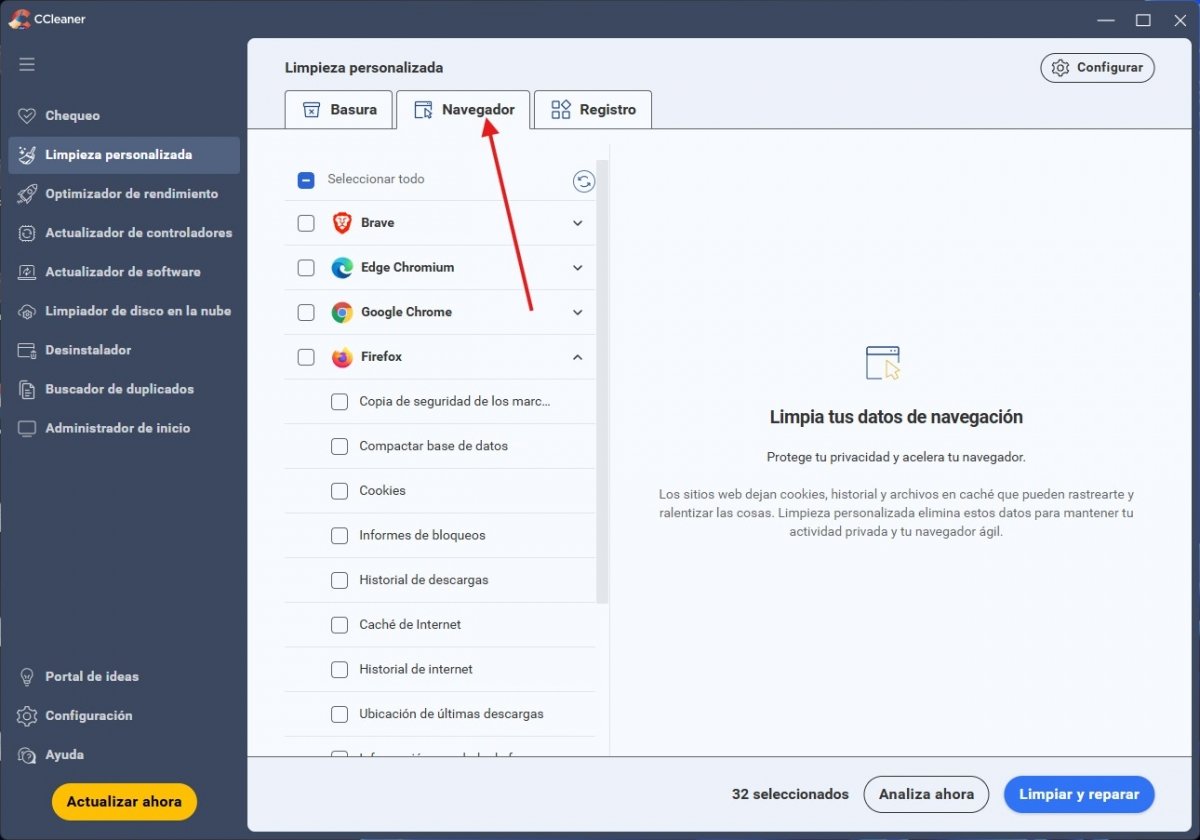
Task: Open the hamburger menu icon
Action: coord(27,64)
